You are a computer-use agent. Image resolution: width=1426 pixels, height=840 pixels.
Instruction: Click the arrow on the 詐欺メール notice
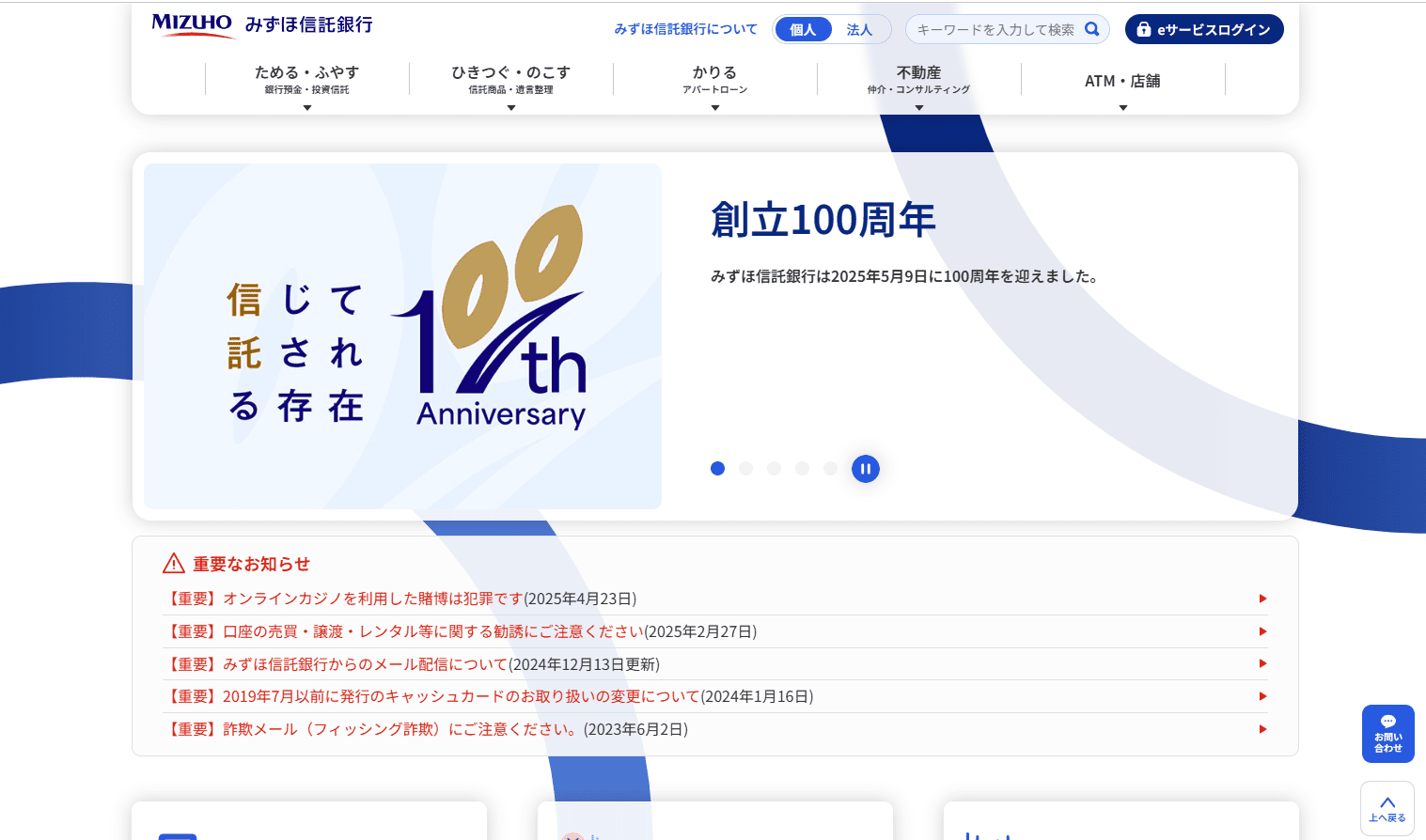point(1262,729)
